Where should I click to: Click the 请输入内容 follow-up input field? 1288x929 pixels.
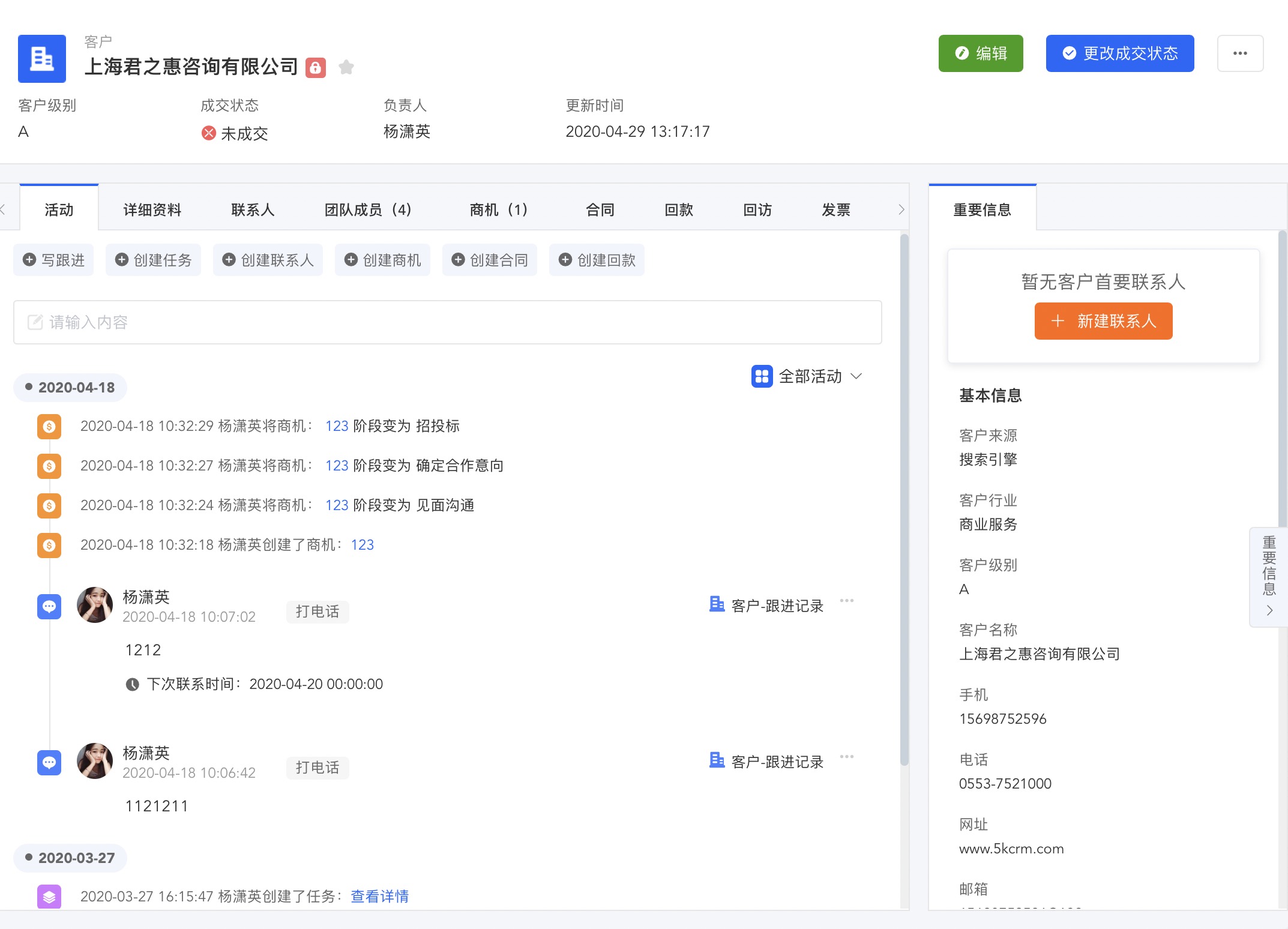pyautogui.click(x=447, y=322)
